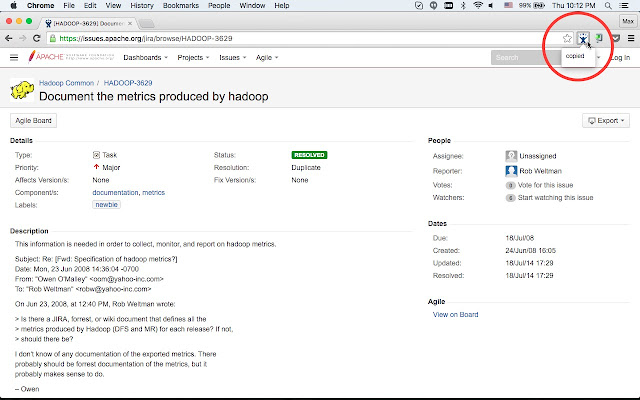The width and height of the screenshot is (640, 400).
Task: Click the menu bar clock 'Thu 10:12 PM'
Action: (573, 5)
